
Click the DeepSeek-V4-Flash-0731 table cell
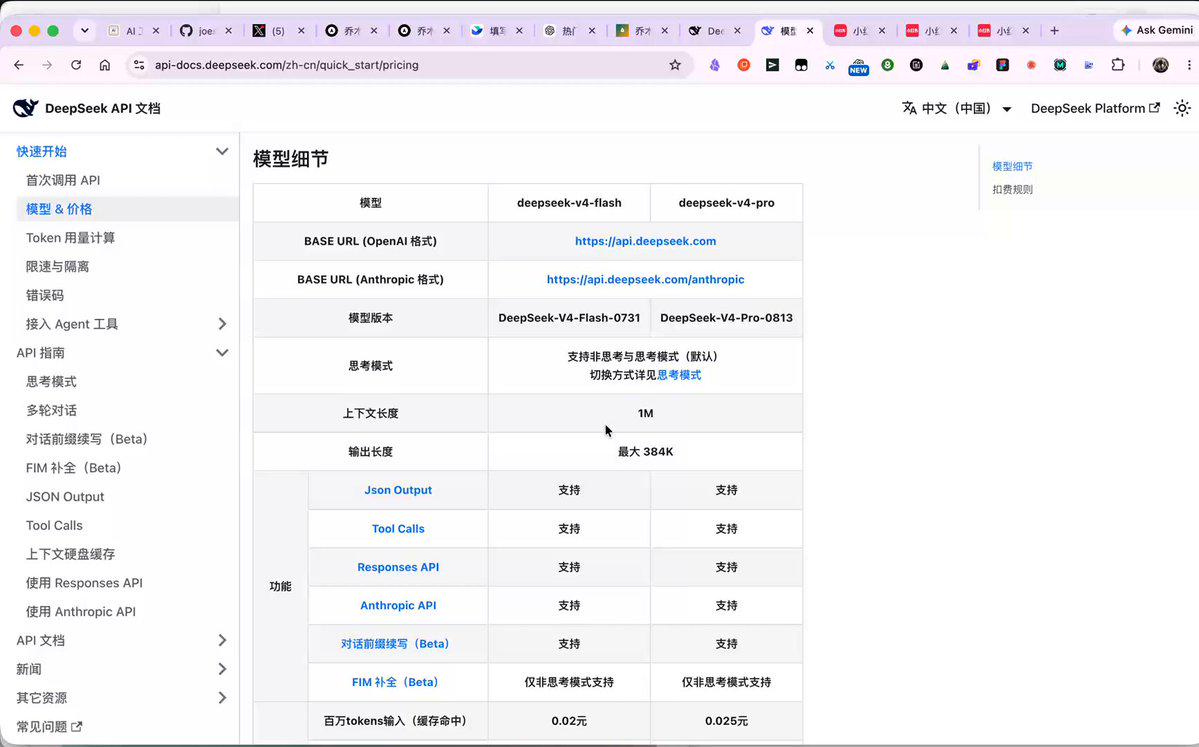pyautogui.click(x=569, y=317)
